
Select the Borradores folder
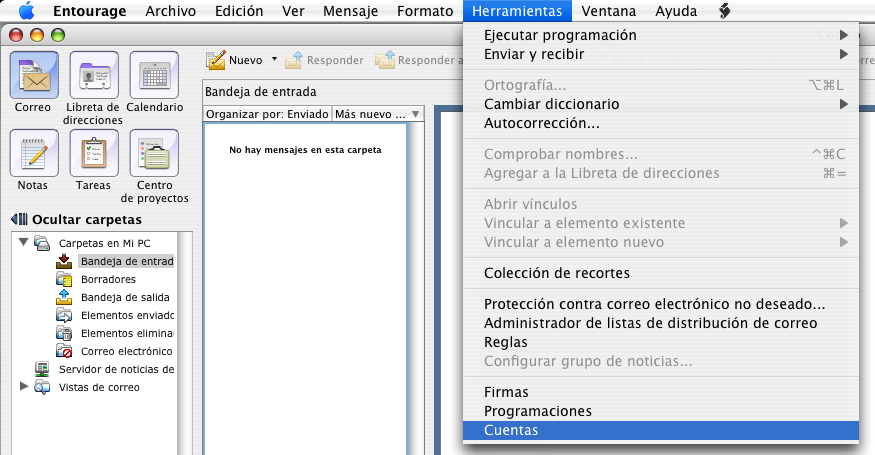click(108, 279)
